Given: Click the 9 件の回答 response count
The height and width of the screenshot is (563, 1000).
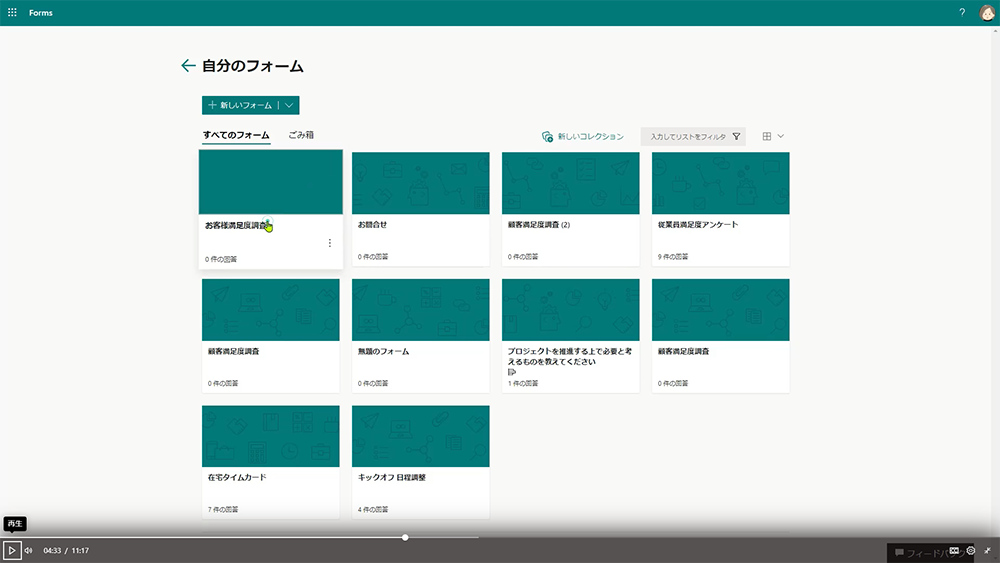Looking at the screenshot, I should click(673, 257).
